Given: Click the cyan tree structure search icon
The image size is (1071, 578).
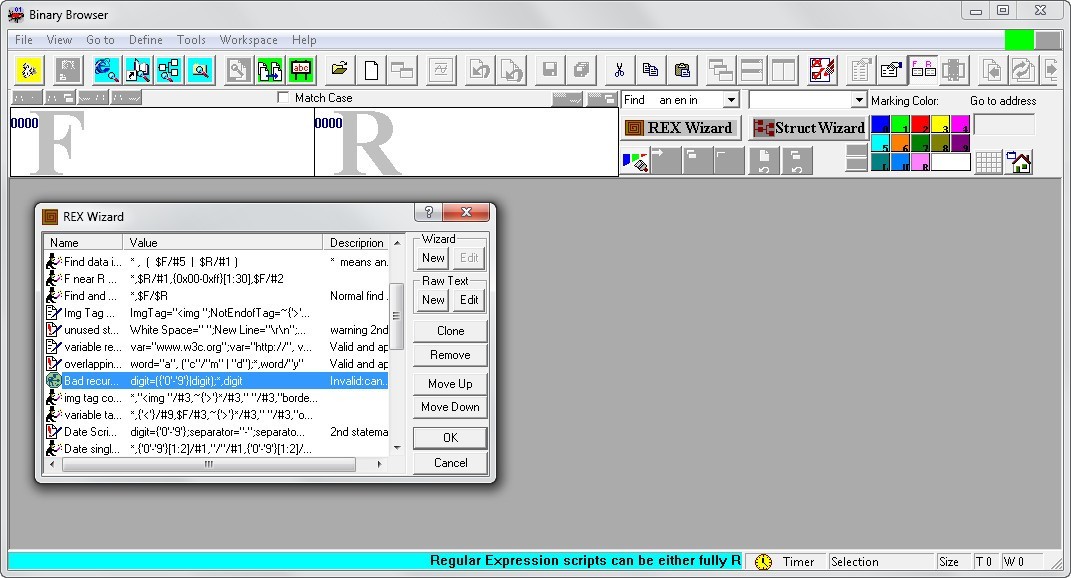Looking at the screenshot, I should tap(169, 70).
